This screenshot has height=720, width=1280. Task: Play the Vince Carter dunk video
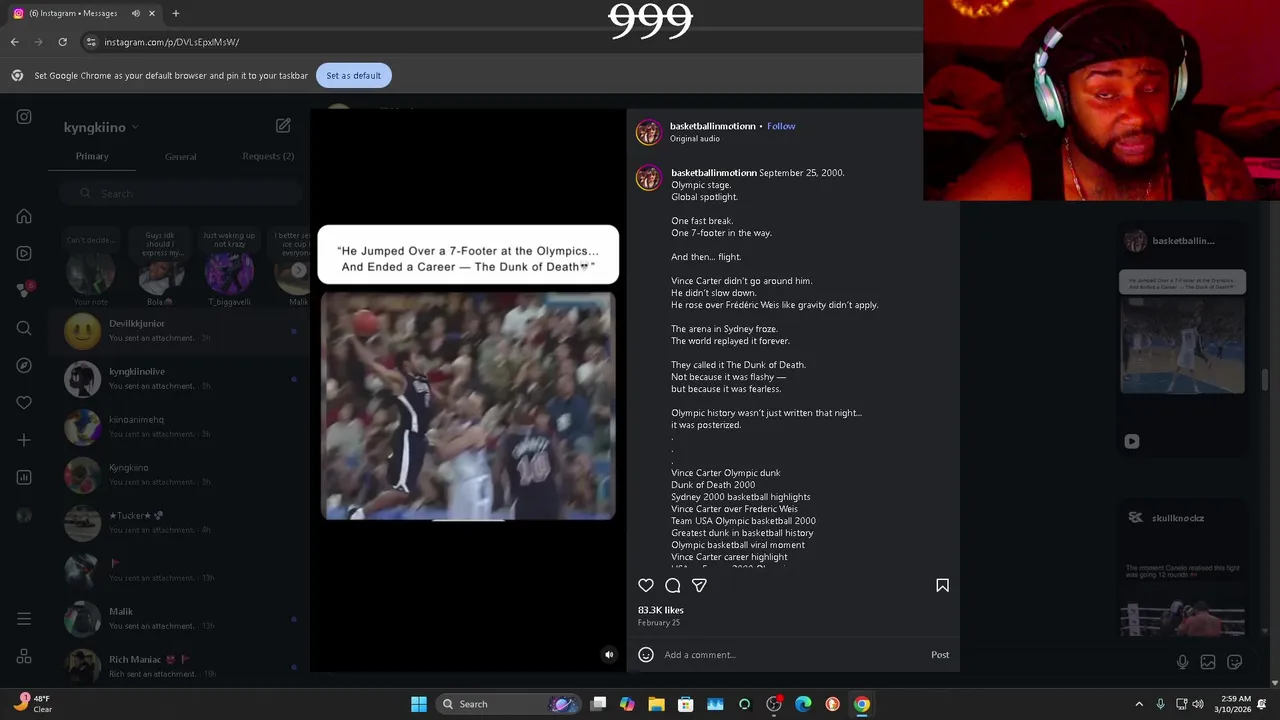pyautogui.click(x=468, y=406)
